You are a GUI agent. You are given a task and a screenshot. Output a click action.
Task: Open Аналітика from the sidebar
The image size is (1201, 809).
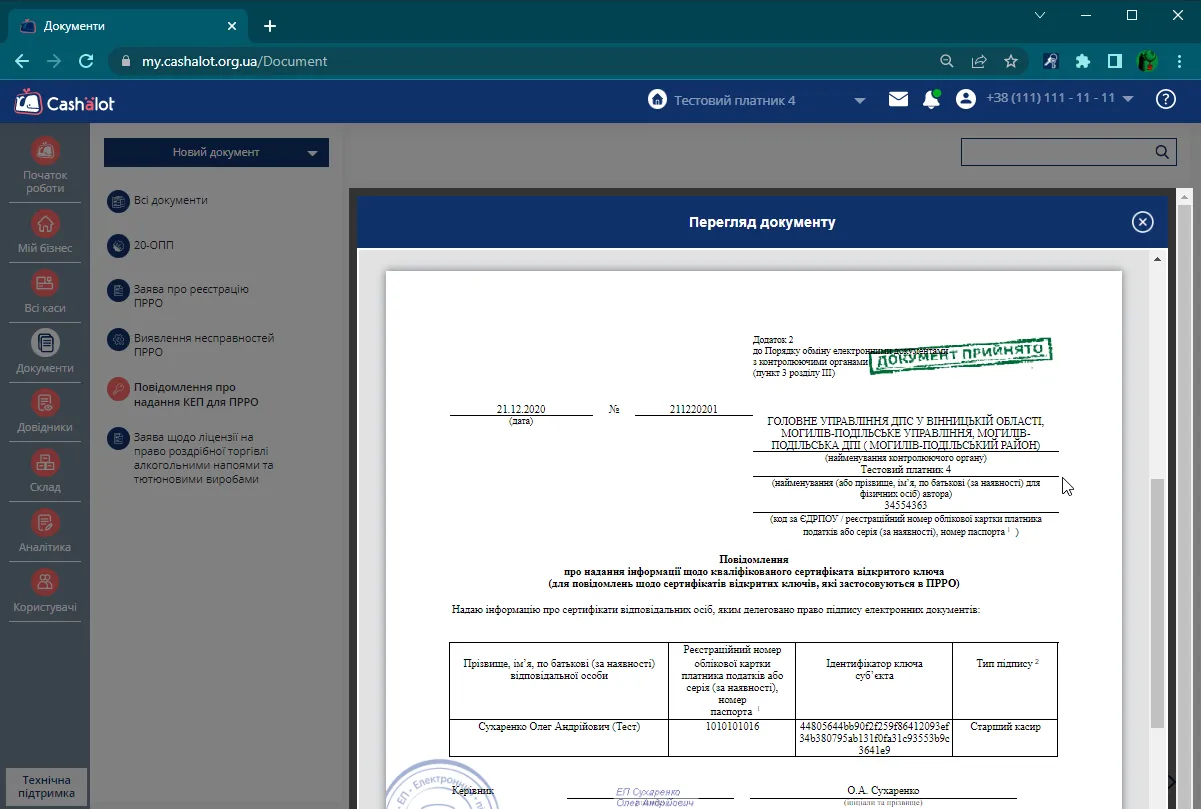44,531
